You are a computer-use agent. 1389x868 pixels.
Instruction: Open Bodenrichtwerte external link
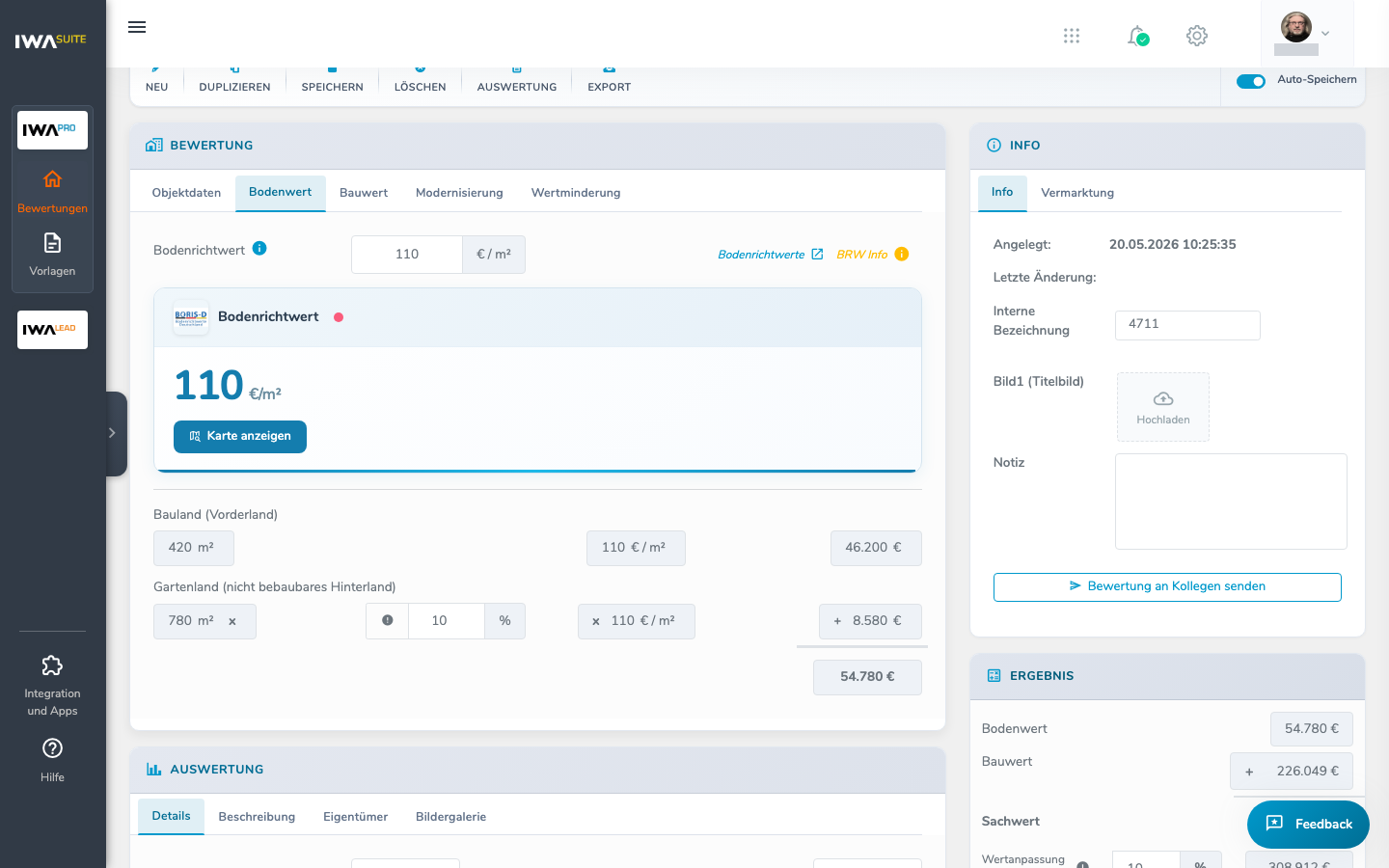(771, 255)
